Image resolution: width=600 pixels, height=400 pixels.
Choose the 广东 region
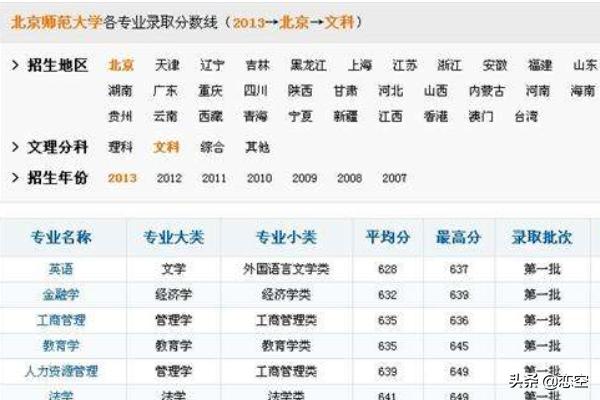coord(165,91)
